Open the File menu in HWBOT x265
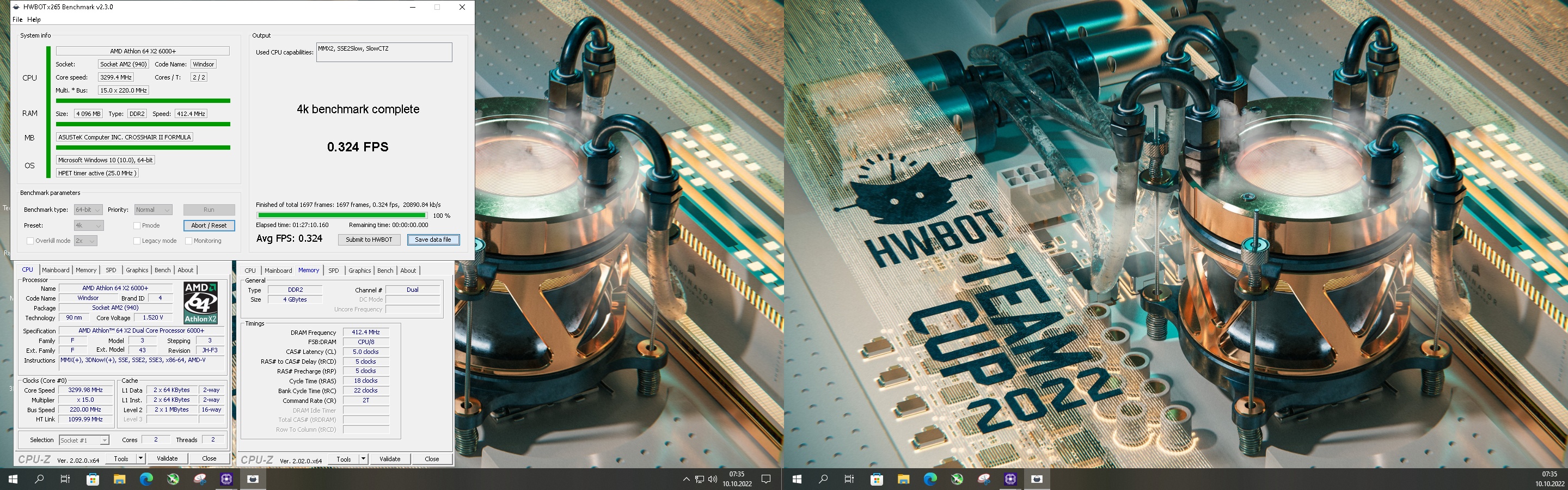This screenshot has height=490, width=1568. 17,20
